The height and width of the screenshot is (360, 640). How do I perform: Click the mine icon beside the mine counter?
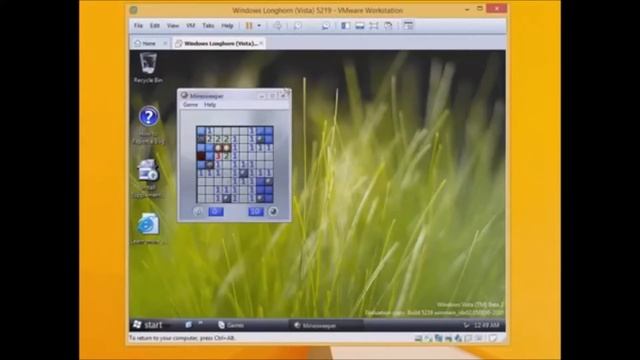click(x=273, y=211)
